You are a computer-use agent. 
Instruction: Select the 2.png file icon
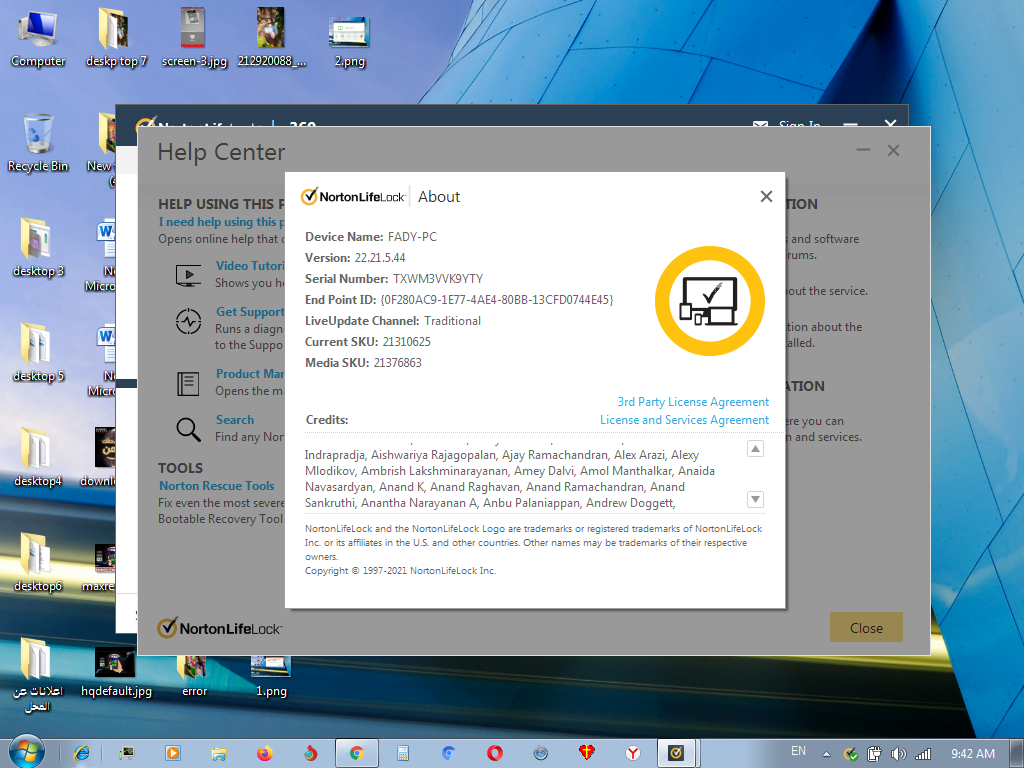coord(349,40)
